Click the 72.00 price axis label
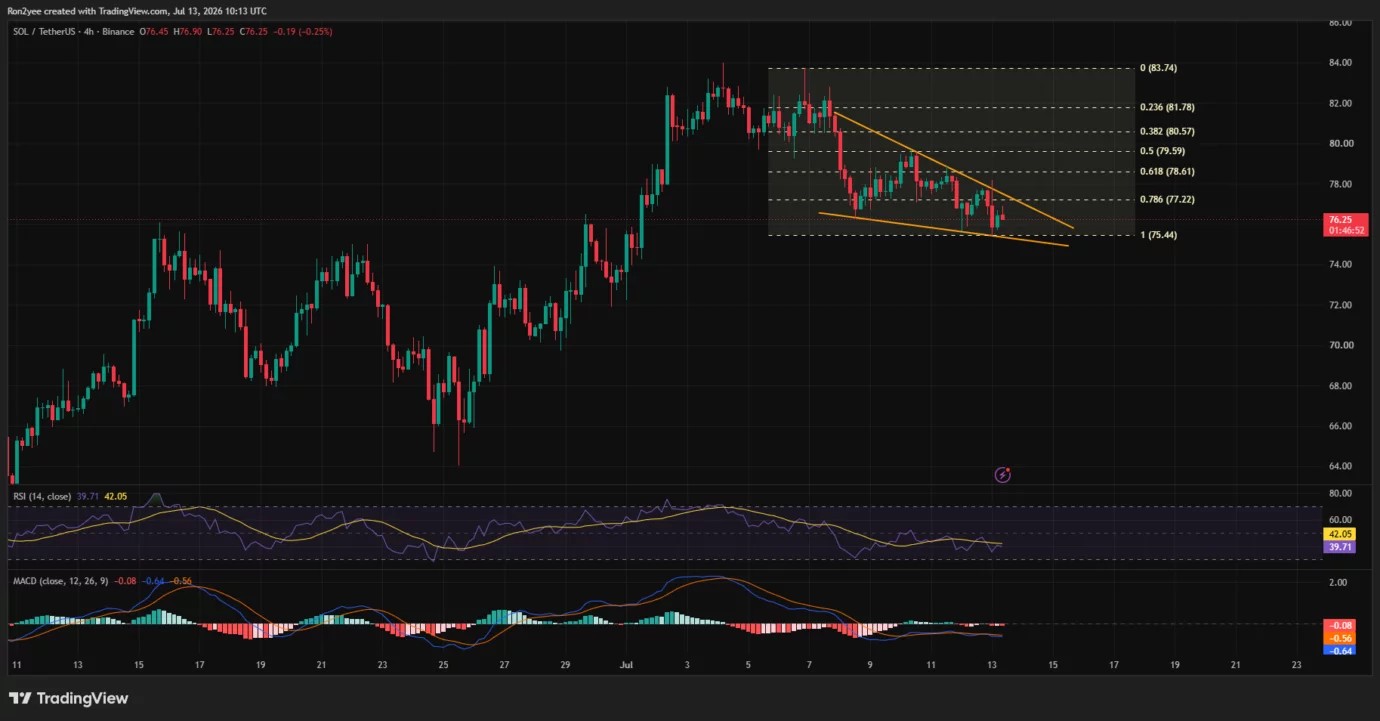Image resolution: width=1380 pixels, height=721 pixels. [1339, 305]
